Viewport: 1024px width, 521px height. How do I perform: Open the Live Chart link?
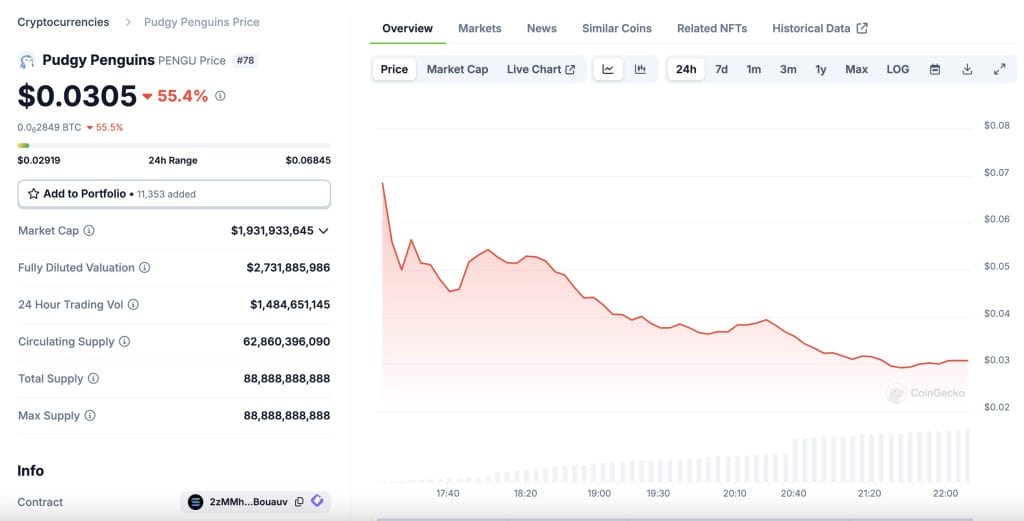541,69
